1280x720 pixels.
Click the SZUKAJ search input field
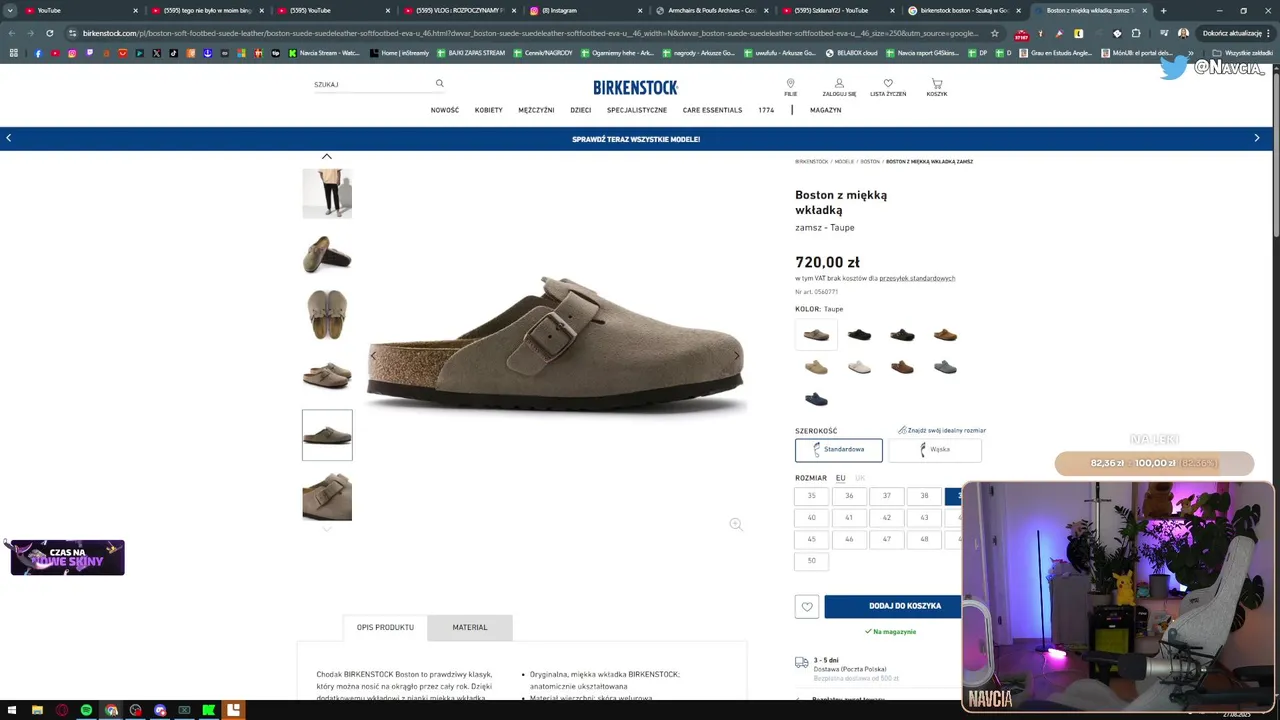point(372,85)
